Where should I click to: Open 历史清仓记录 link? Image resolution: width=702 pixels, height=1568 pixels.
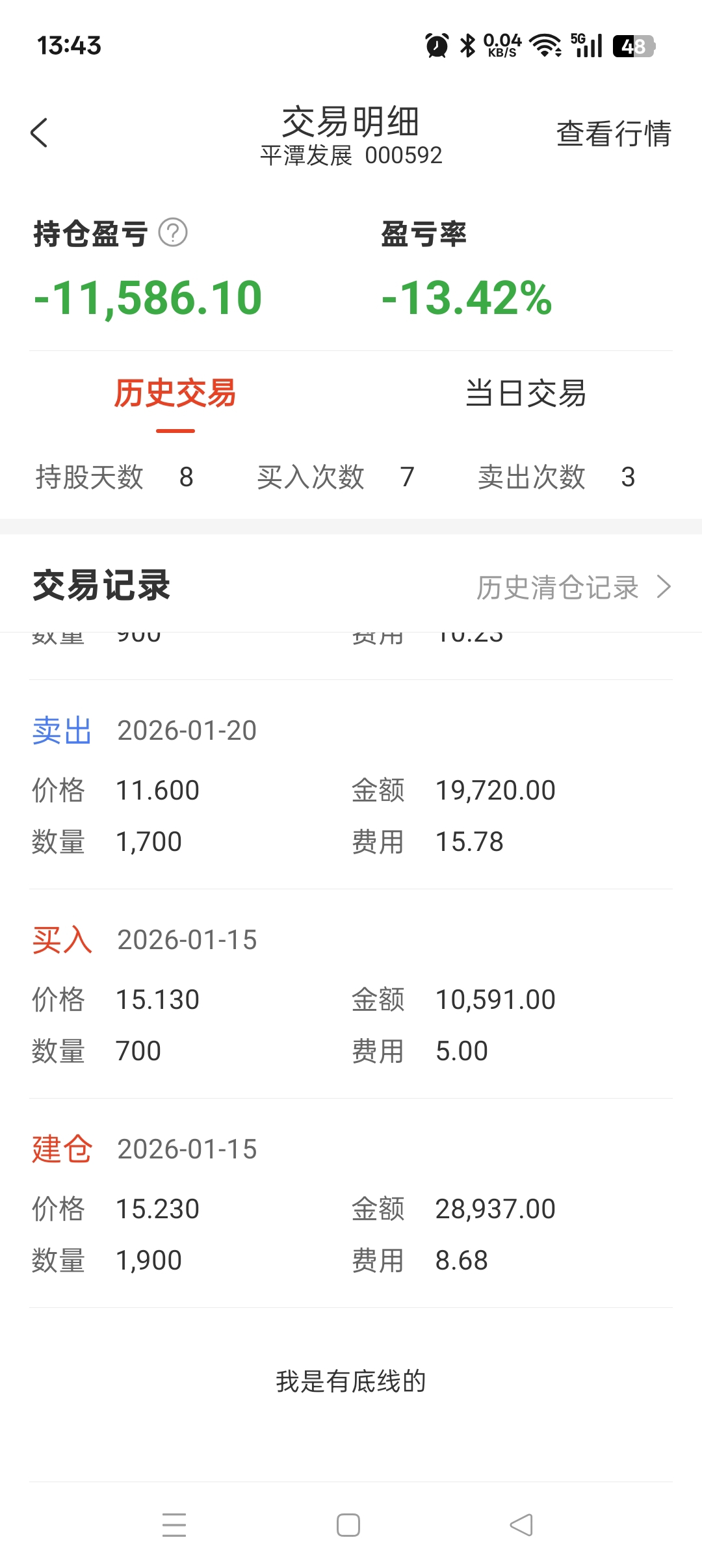point(557,587)
